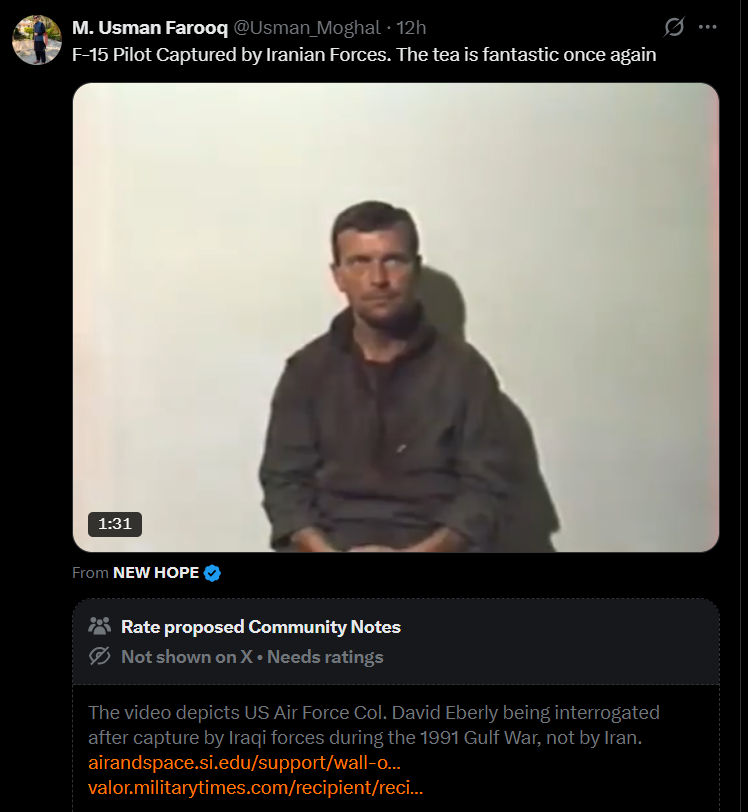Open the tweet text about F-15 pilot
This screenshot has width=748, height=812.
point(364,55)
